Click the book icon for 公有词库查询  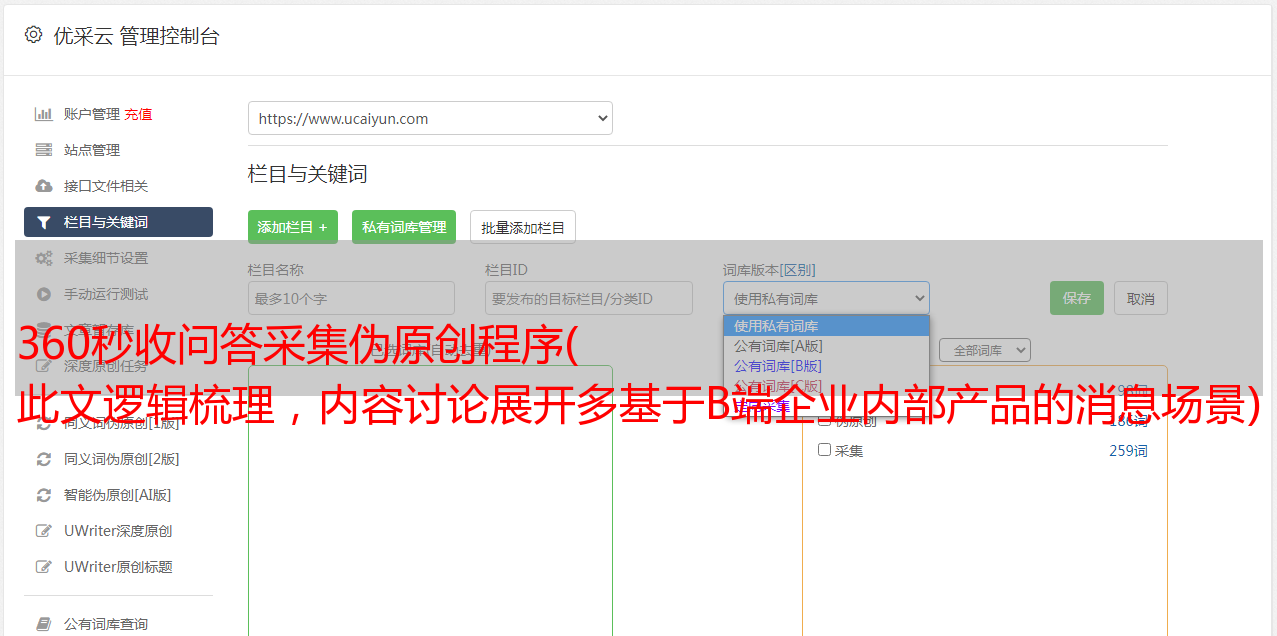coord(44,624)
